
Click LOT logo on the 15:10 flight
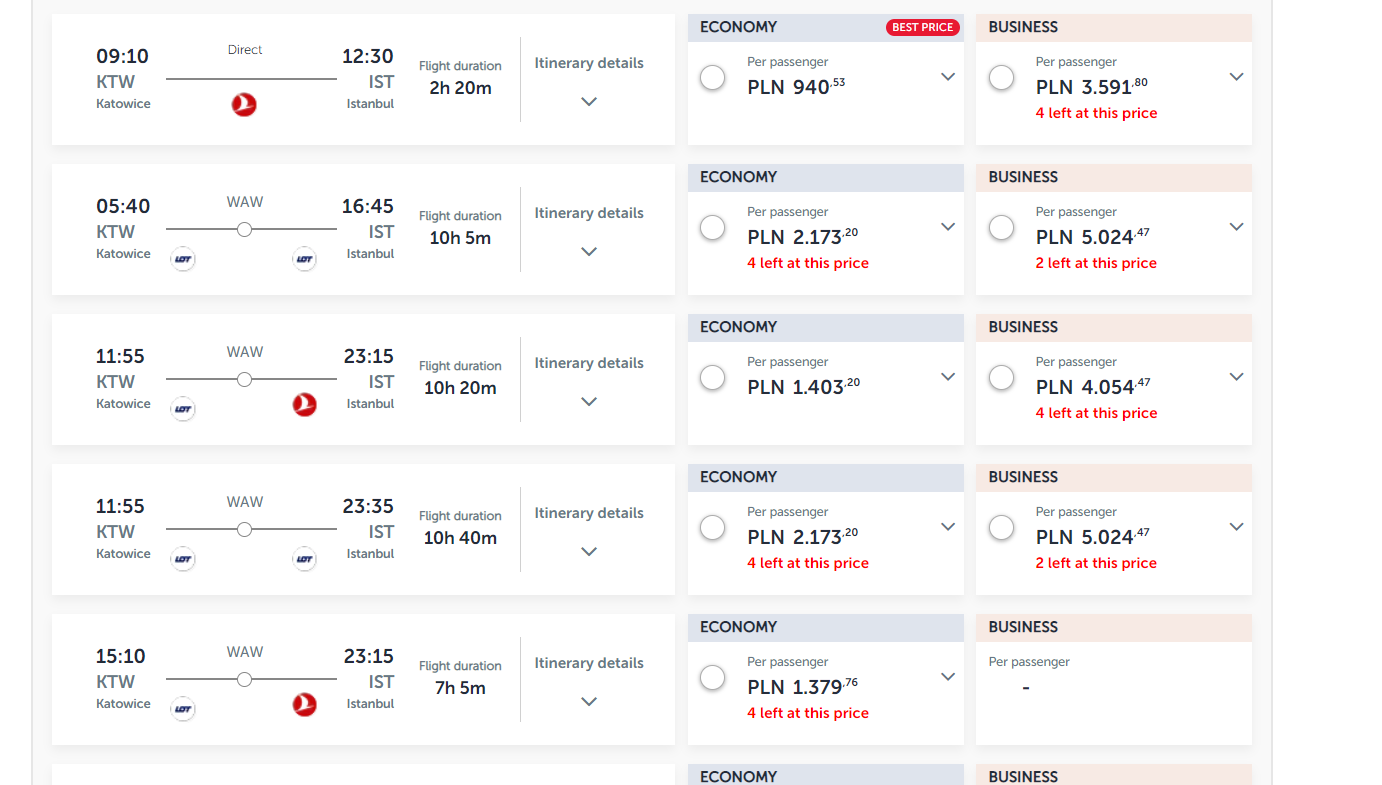(x=183, y=709)
